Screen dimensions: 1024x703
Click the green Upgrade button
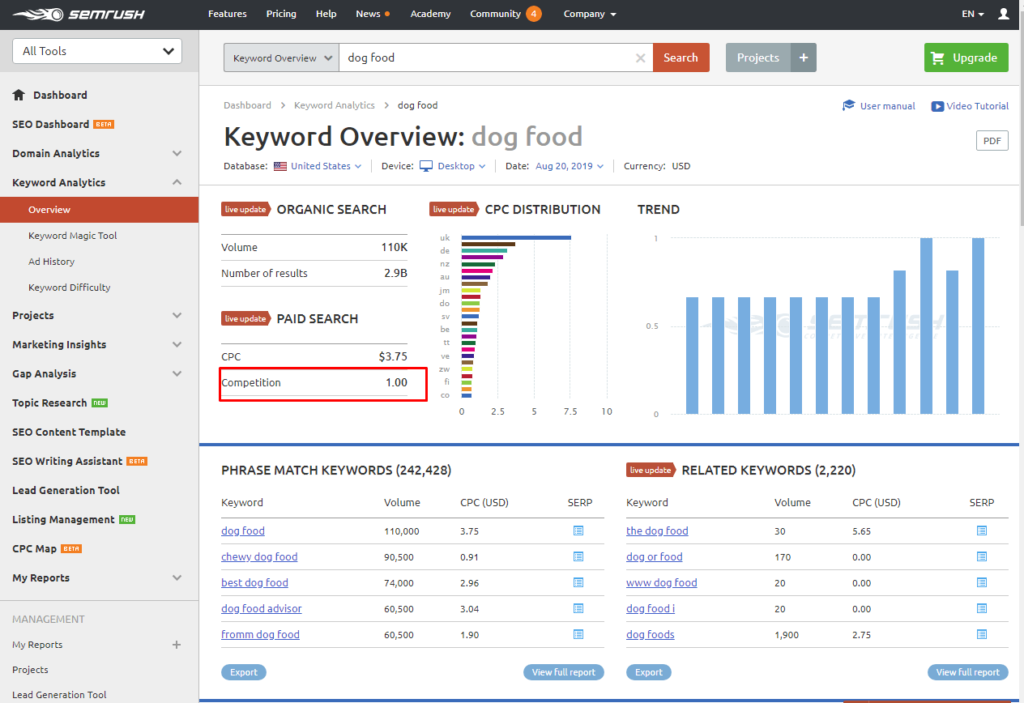click(x=966, y=58)
